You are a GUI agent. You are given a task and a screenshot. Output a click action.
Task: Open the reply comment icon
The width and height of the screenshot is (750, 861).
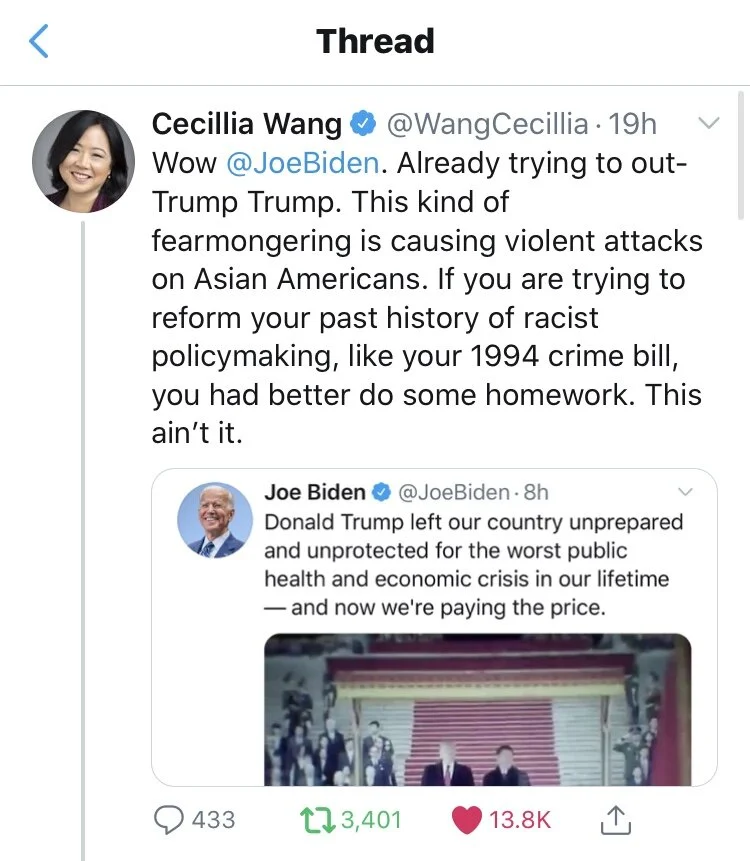pyautogui.click(x=169, y=820)
